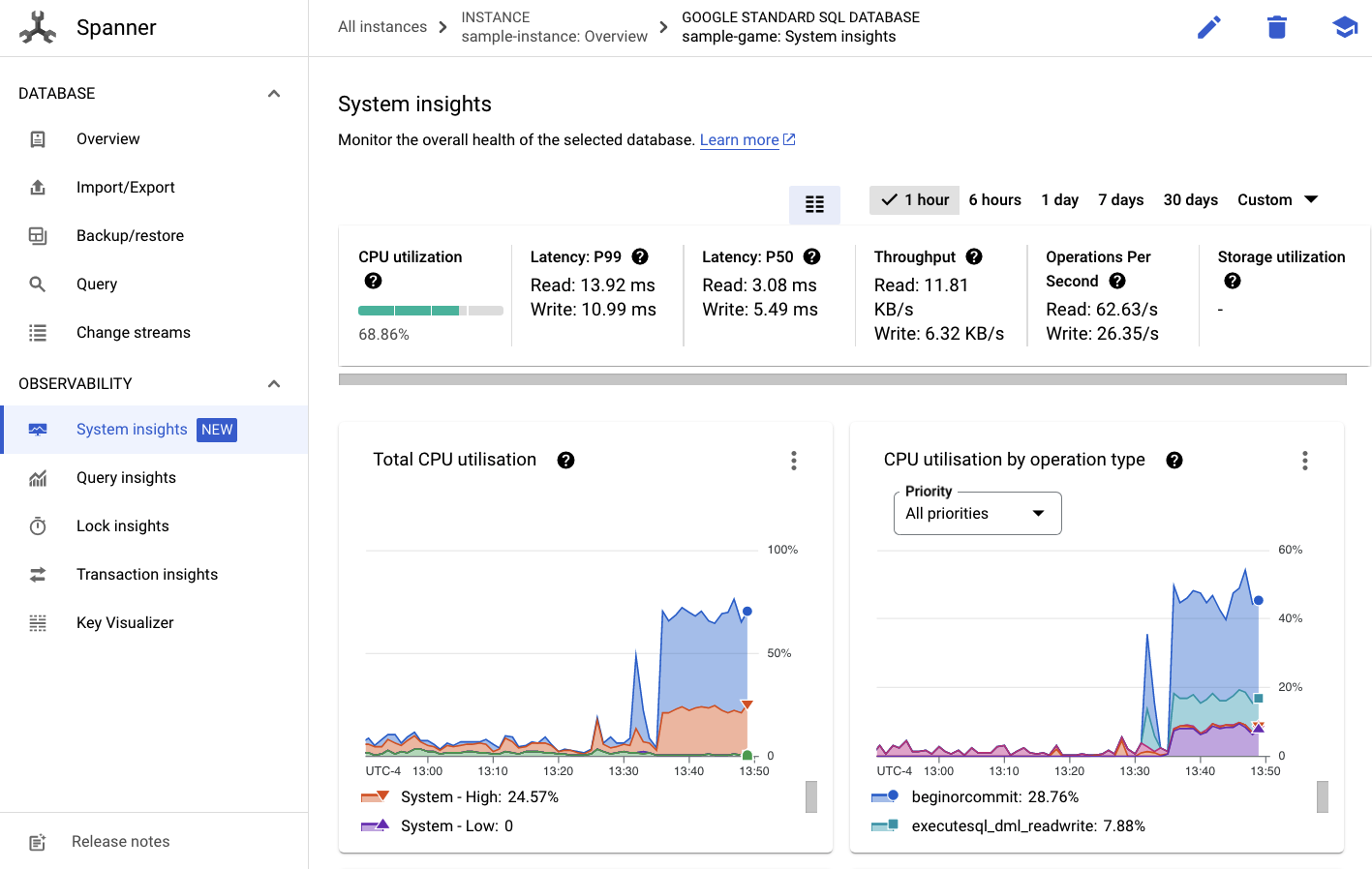Click help icon next to Throughput
1372x869 pixels.
pyautogui.click(x=974, y=256)
